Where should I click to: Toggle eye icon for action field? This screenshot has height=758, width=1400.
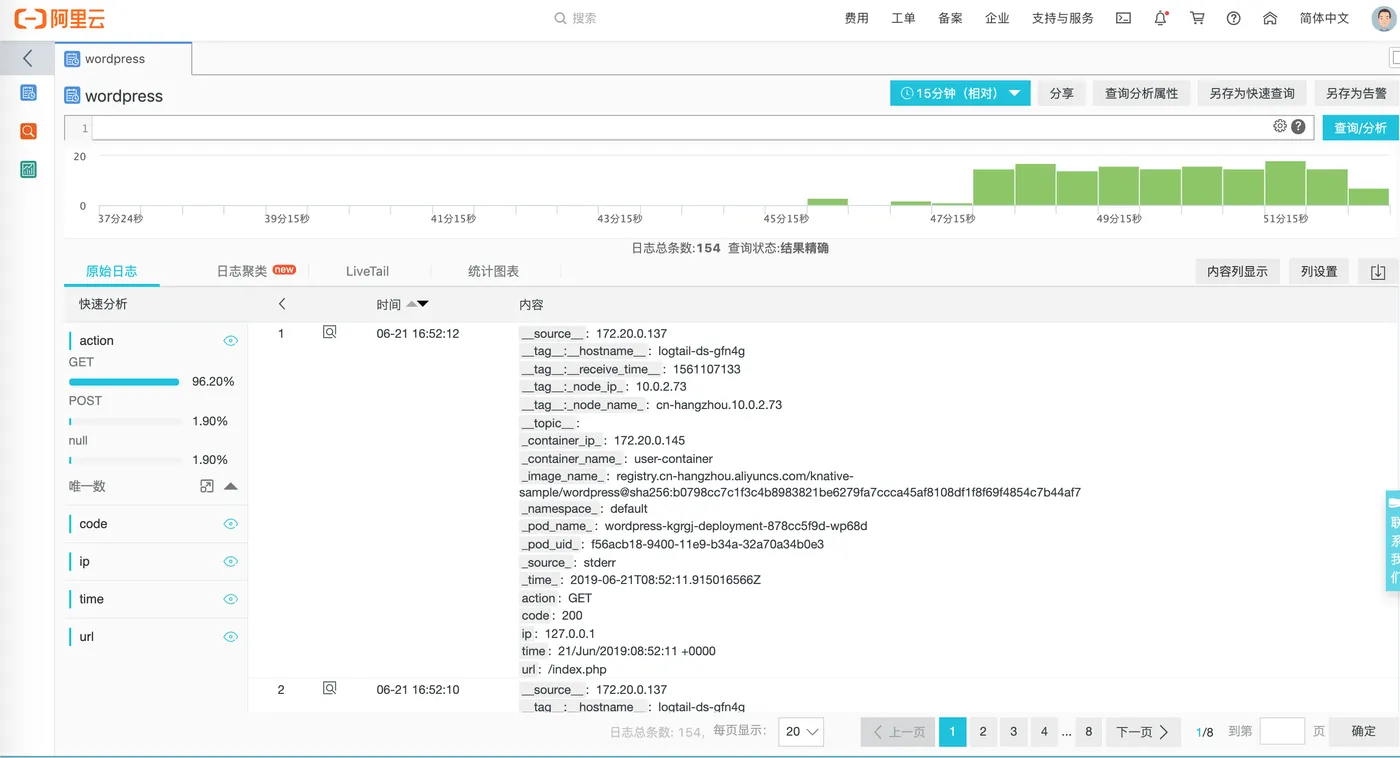pyautogui.click(x=231, y=341)
